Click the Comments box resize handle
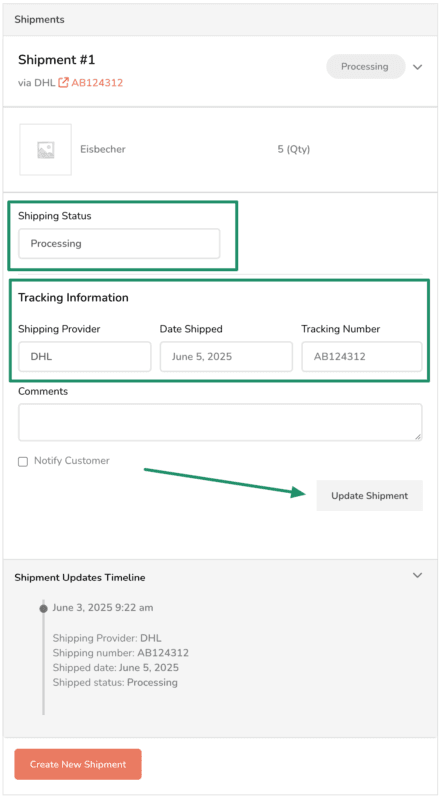The height and width of the screenshot is (800, 444). (x=418, y=437)
